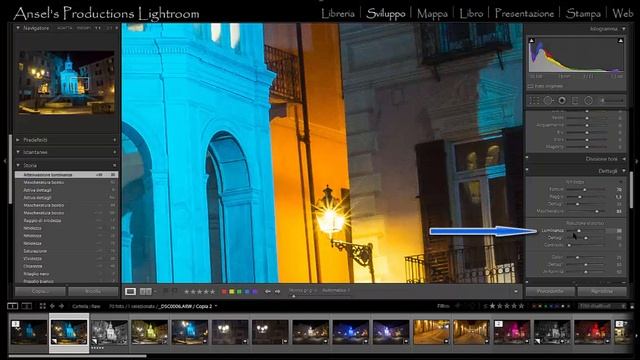Click the Ripristina button
Image resolution: width=640 pixels, height=360 pixels.
click(x=602, y=291)
